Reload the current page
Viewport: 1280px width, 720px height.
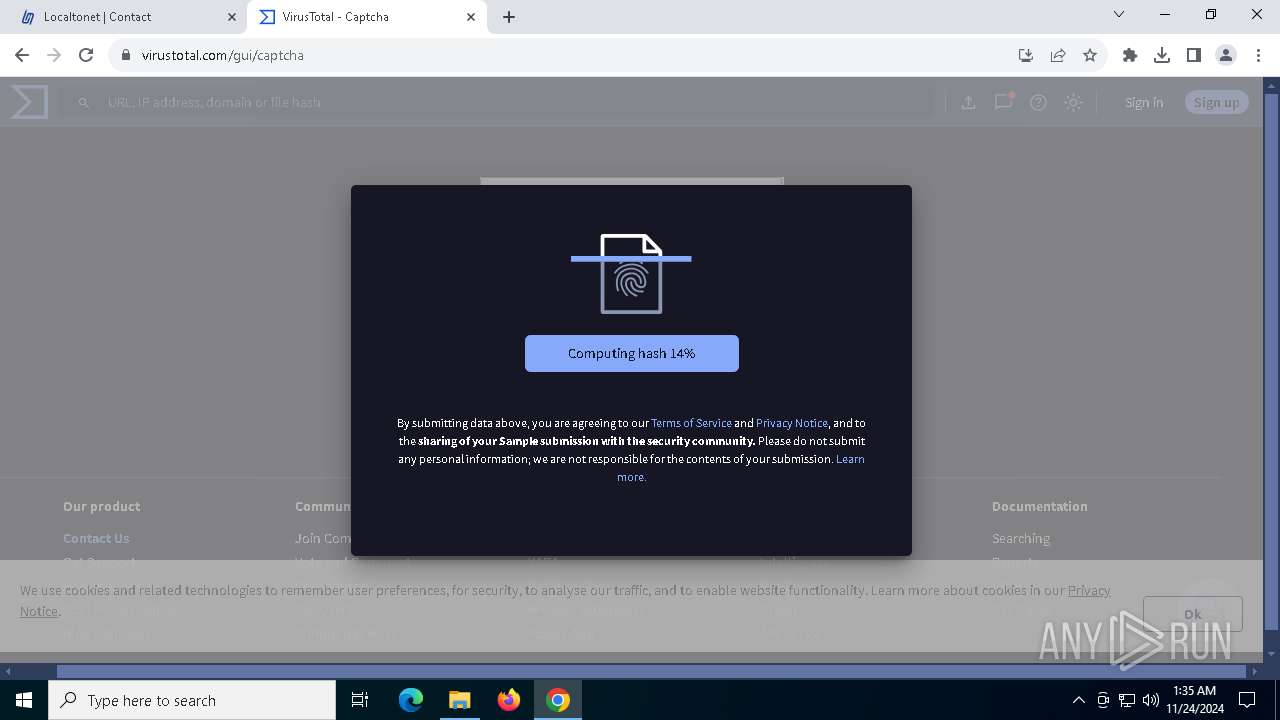pyautogui.click(x=86, y=55)
